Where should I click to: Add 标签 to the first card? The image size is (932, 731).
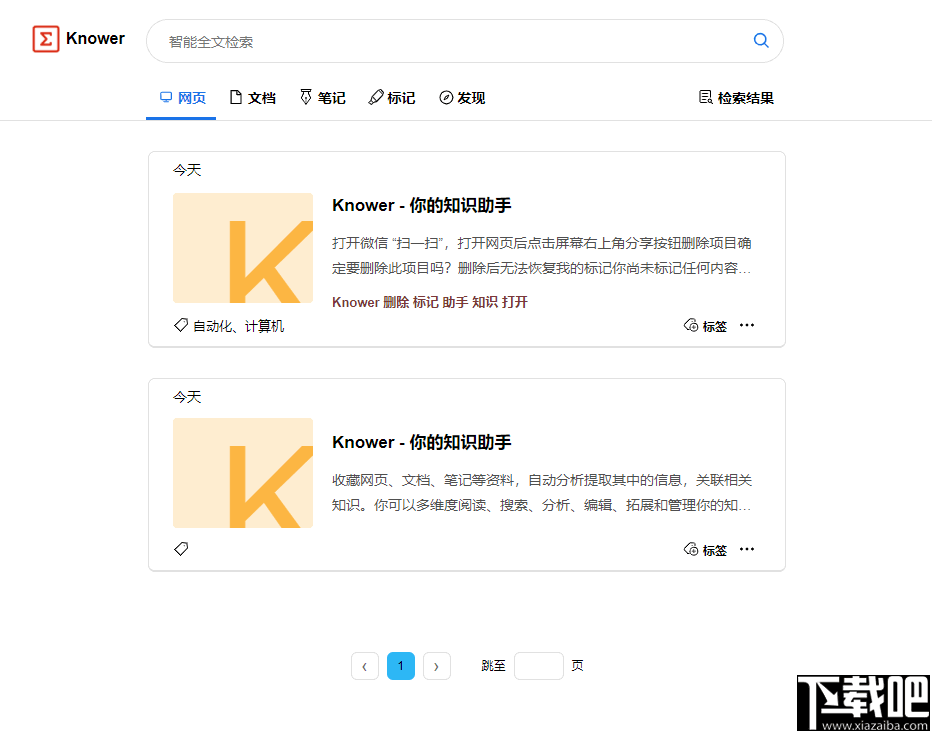[x=706, y=326]
